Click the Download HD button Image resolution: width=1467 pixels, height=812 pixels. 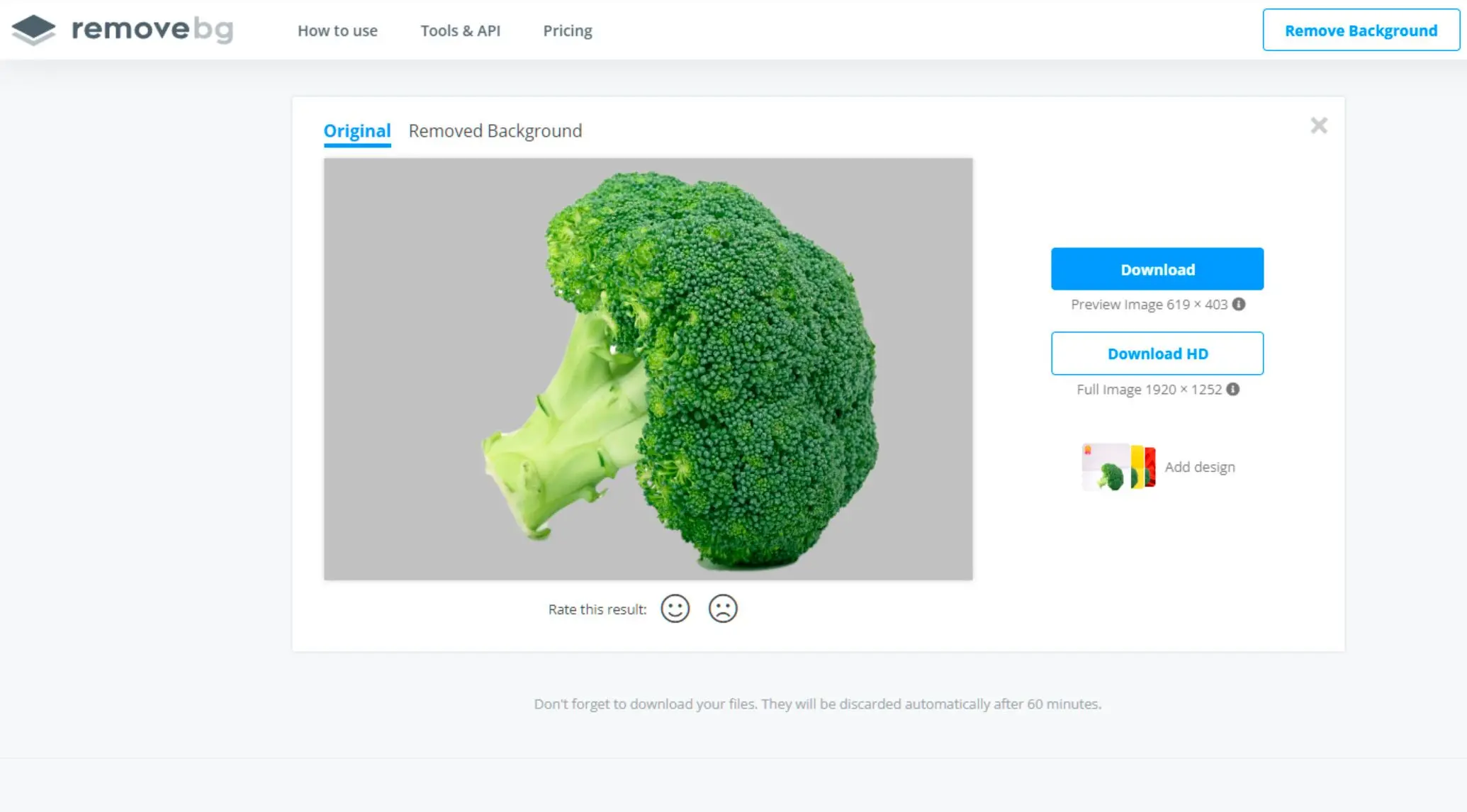point(1157,354)
